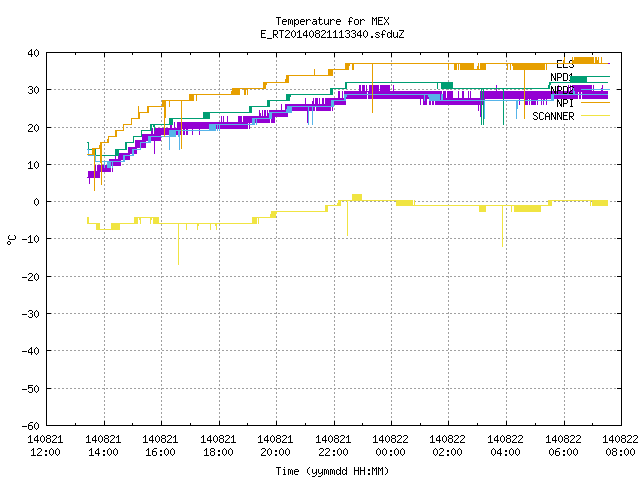Click the chart title 'Temperature for MEX'

point(332,21)
